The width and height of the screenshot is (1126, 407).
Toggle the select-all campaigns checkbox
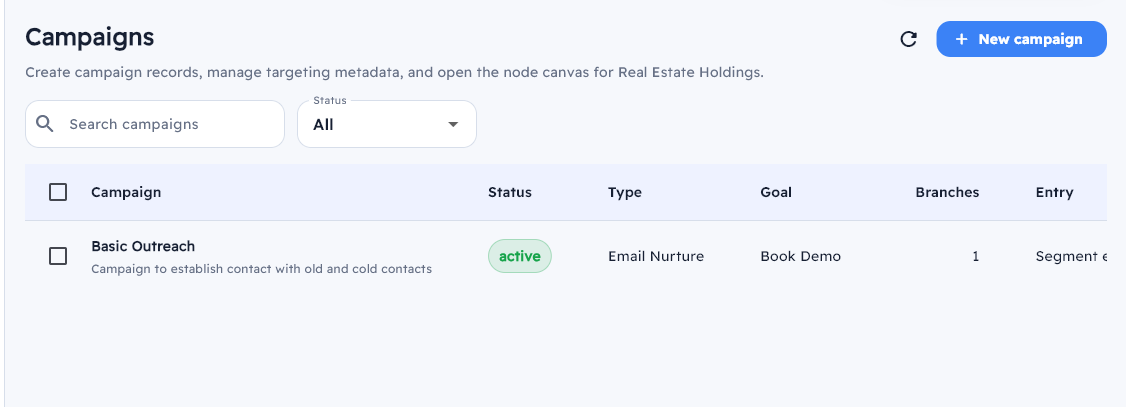pos(58,192)
